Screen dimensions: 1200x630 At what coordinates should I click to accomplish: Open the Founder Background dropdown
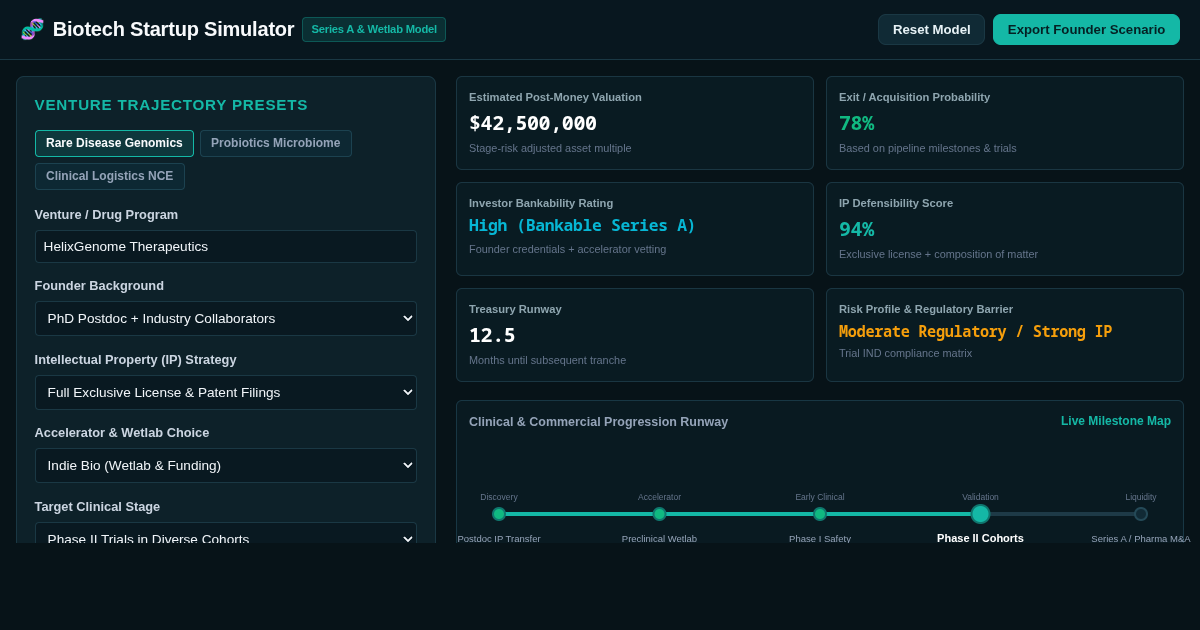[226, 318]
